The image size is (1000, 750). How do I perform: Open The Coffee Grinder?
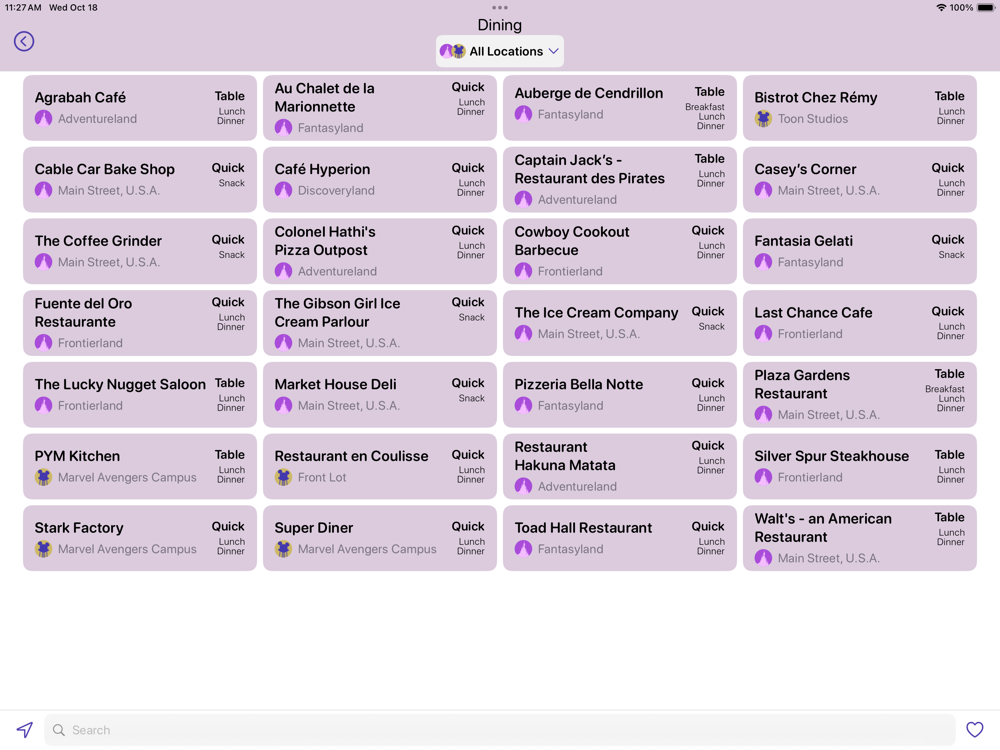coord(140,251)
